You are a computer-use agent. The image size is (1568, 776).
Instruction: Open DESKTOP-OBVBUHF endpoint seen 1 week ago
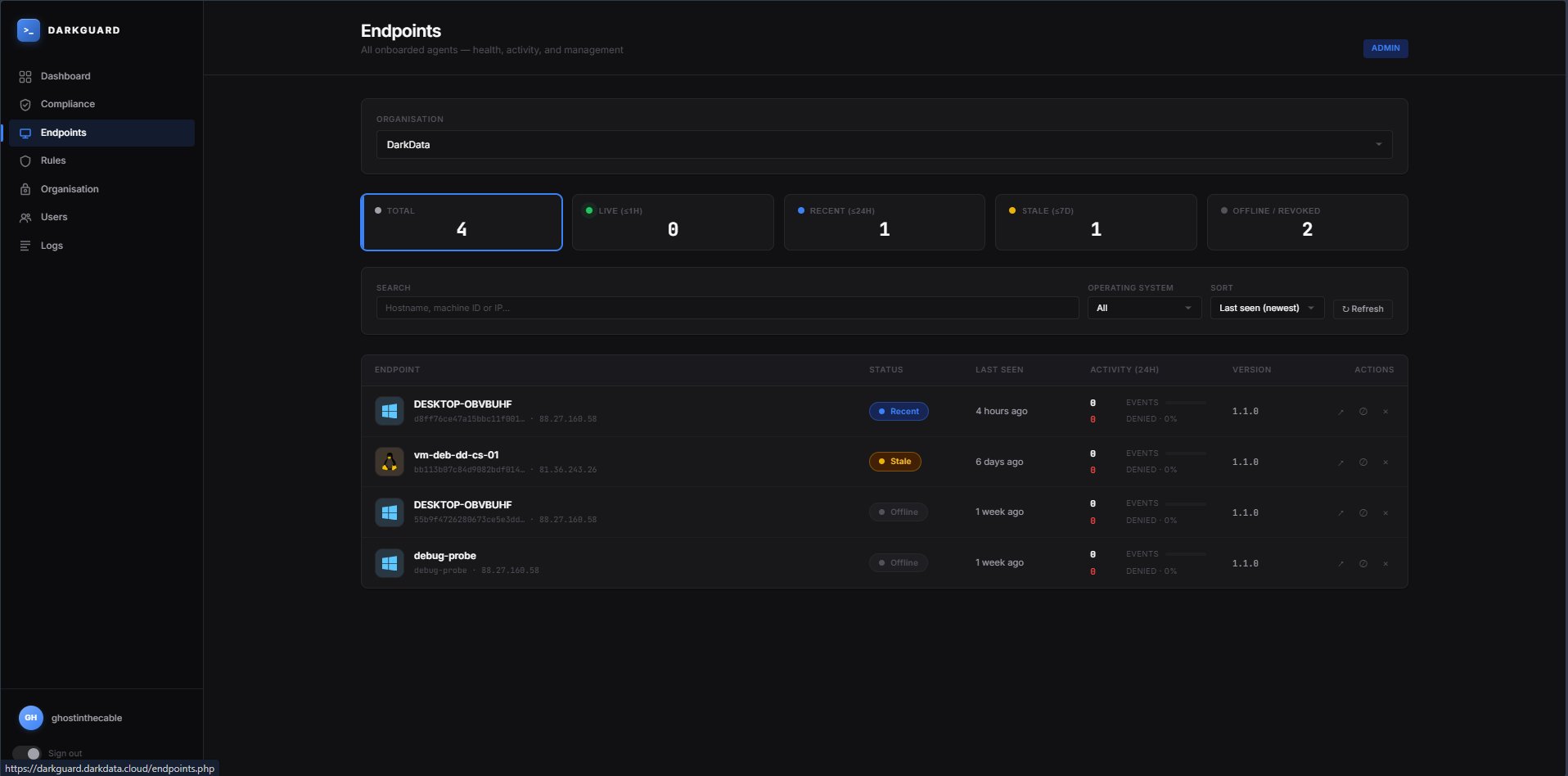(462, 505)
